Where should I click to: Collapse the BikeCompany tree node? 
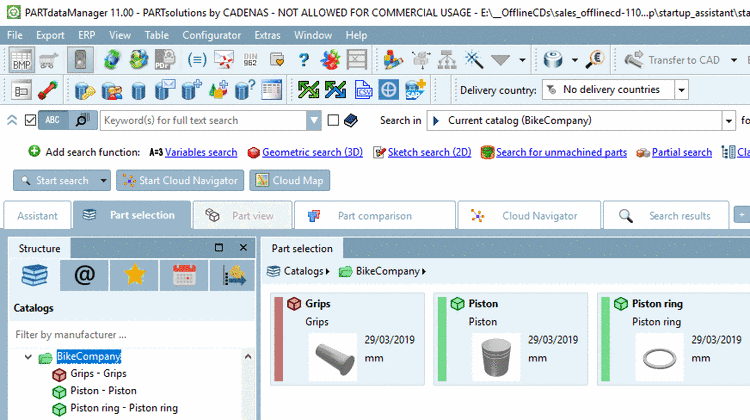coord(28,357)
